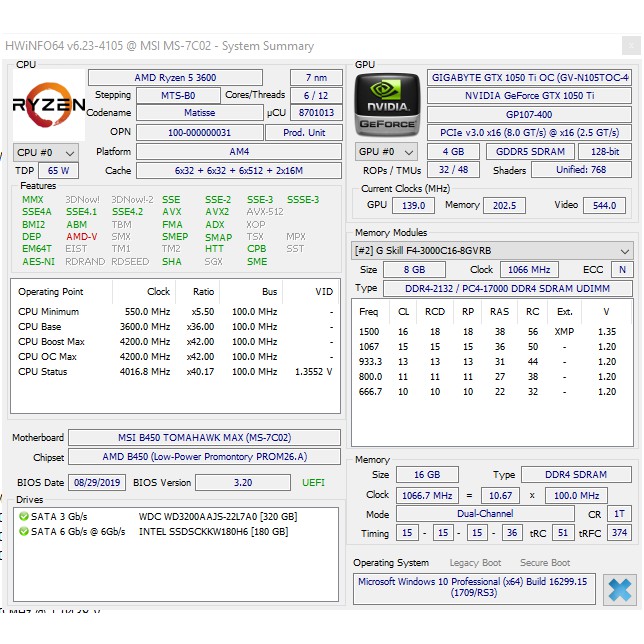Click the 8701013 microcode value
Image resolution: width=644 pixels, height=644 pixels.
[316, 113]
